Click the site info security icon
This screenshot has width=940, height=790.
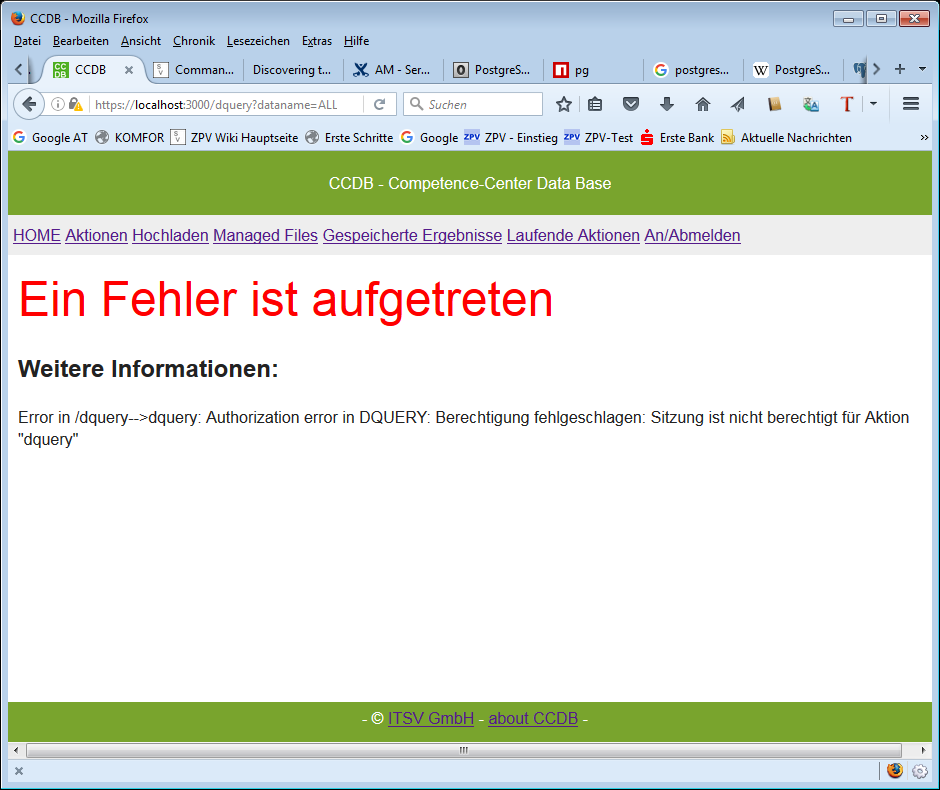(x=66, y=104)
